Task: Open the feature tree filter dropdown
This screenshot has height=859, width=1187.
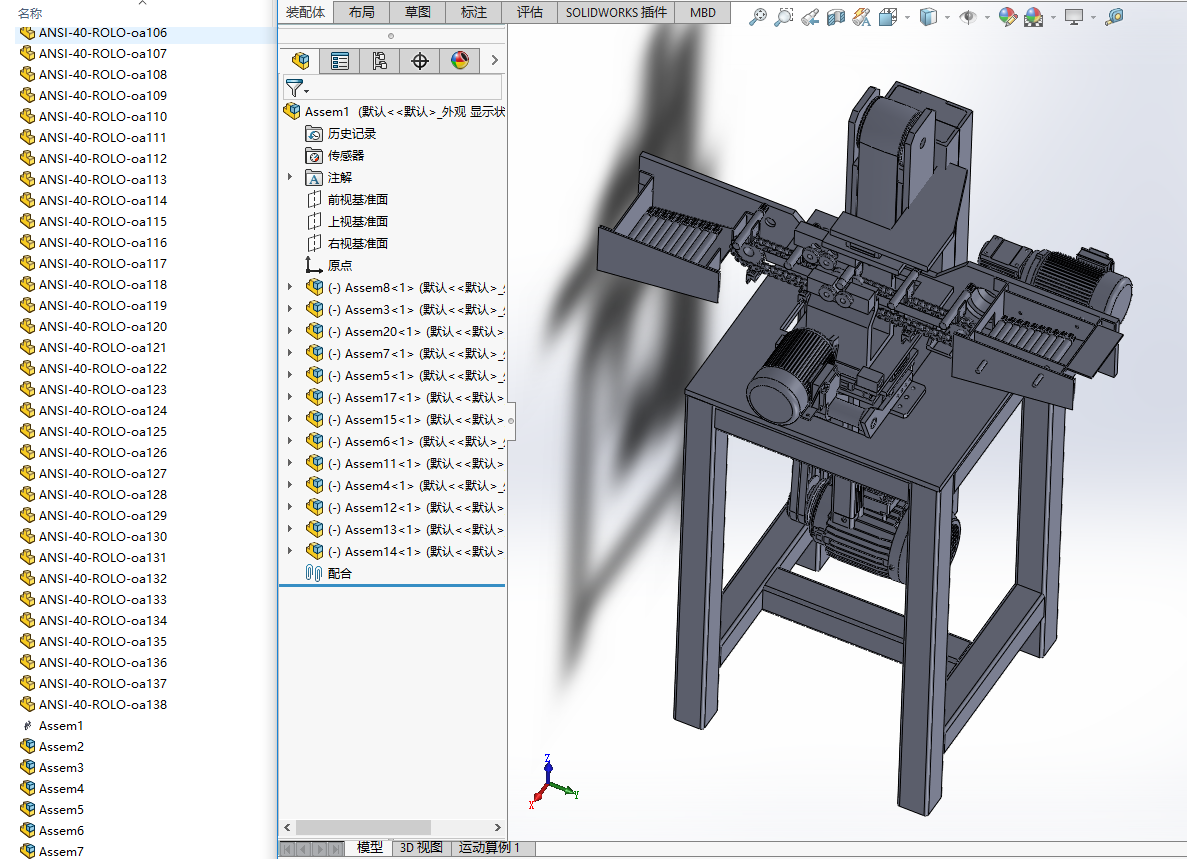Action: 297,88
